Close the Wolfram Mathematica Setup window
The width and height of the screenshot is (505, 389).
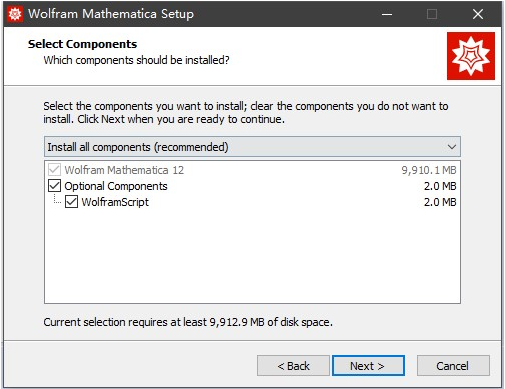coord(478,14)
